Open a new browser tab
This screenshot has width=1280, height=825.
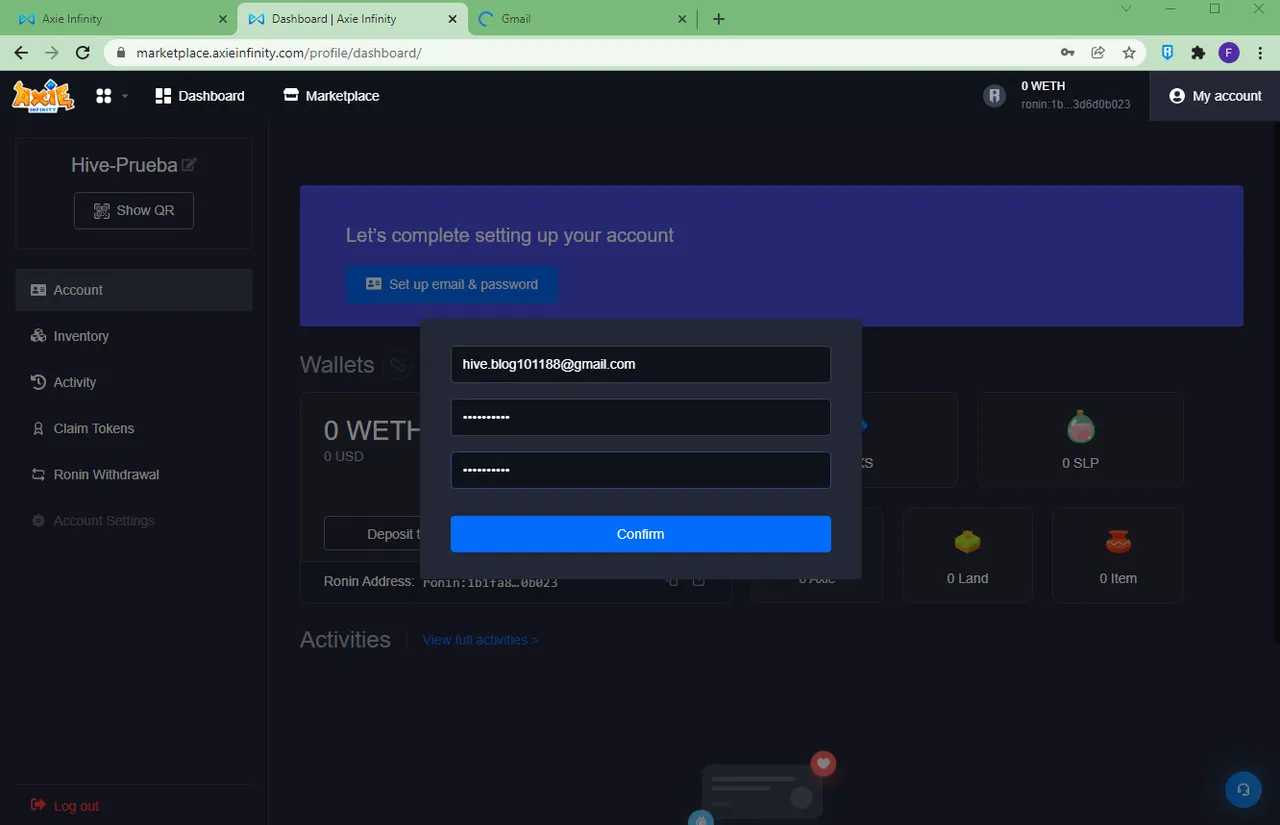tap(718, 19)
